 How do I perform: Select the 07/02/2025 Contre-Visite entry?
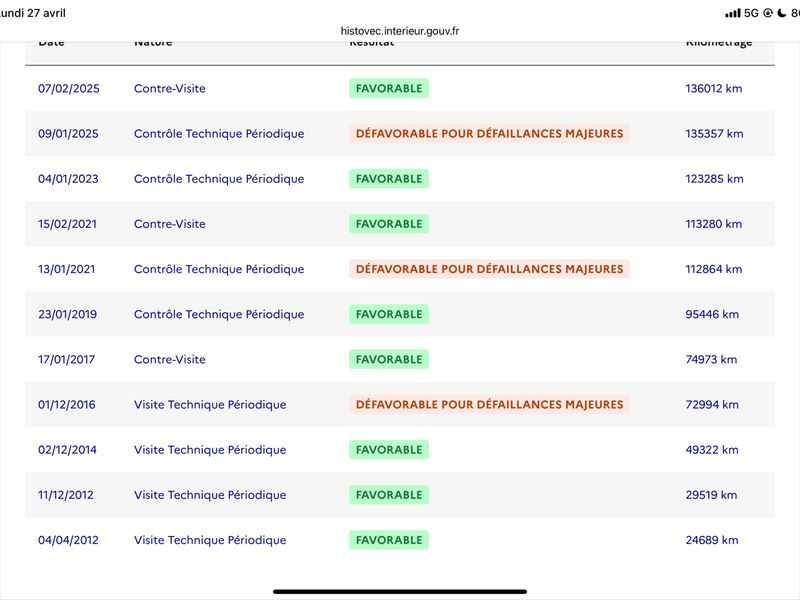399,88
